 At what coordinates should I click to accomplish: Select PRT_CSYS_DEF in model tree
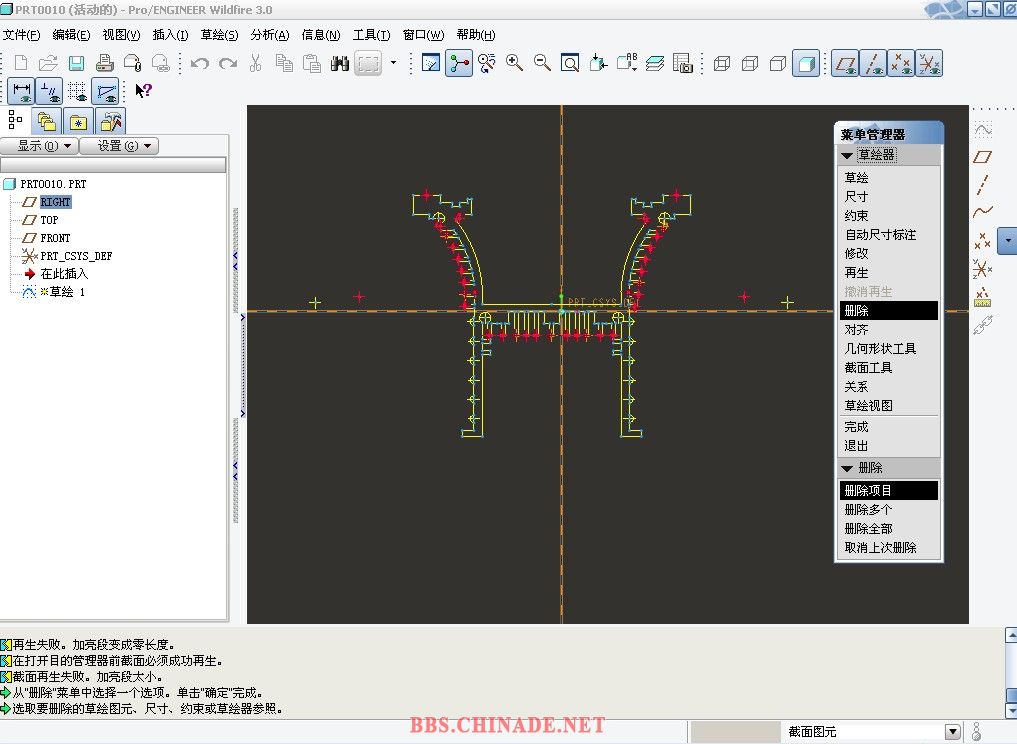point(76,256)
